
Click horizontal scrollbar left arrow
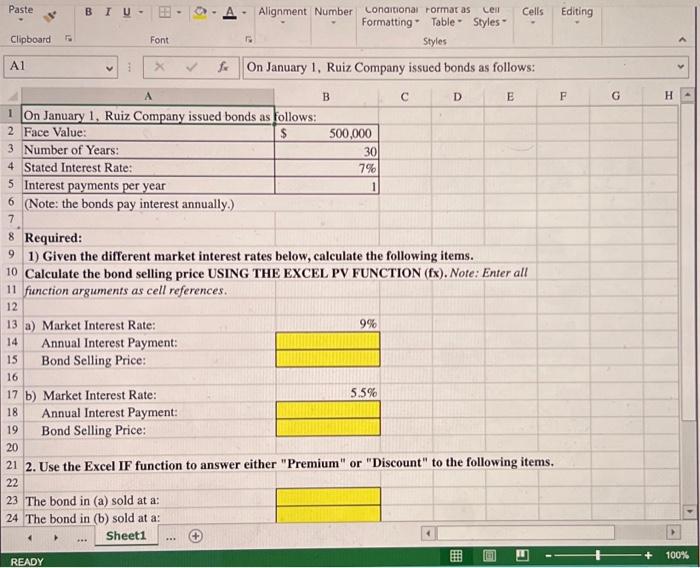(x=428, y=532)
